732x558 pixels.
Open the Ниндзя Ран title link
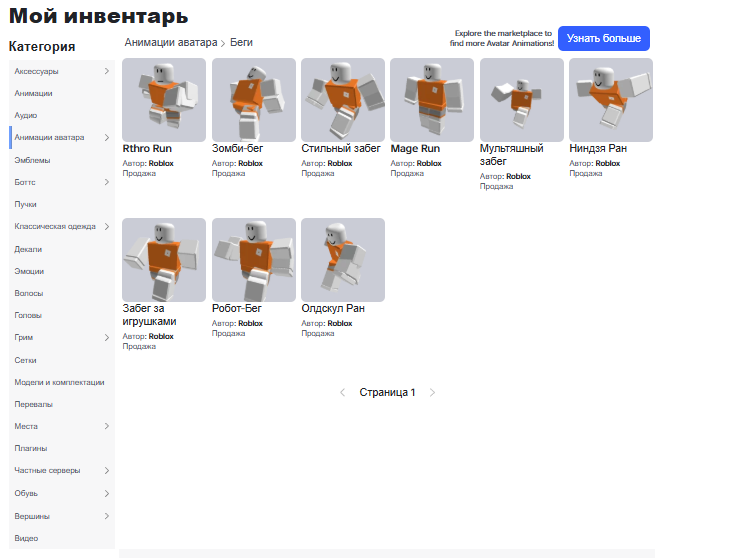(598, 148)
